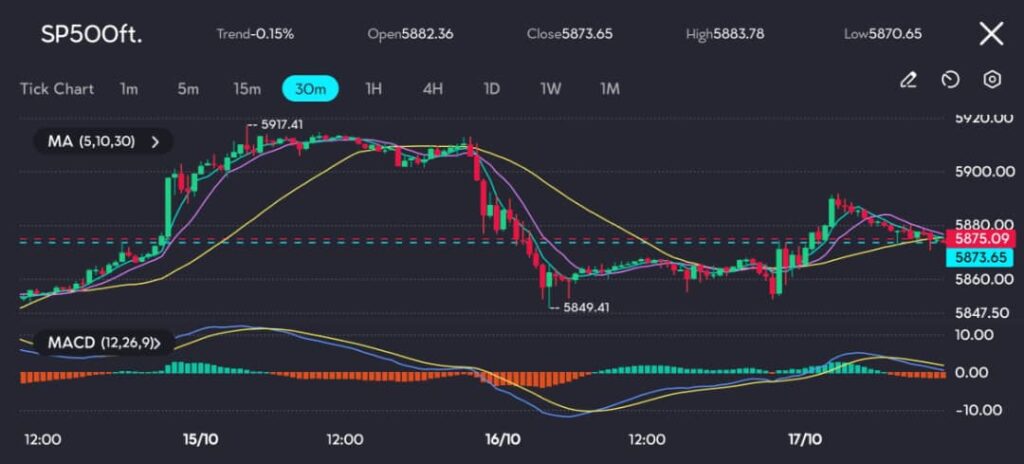Select the pencil drawing tool icon
Image resolution: width=1024 pixels, height=464 pixels.
click(x=908, y=80)
